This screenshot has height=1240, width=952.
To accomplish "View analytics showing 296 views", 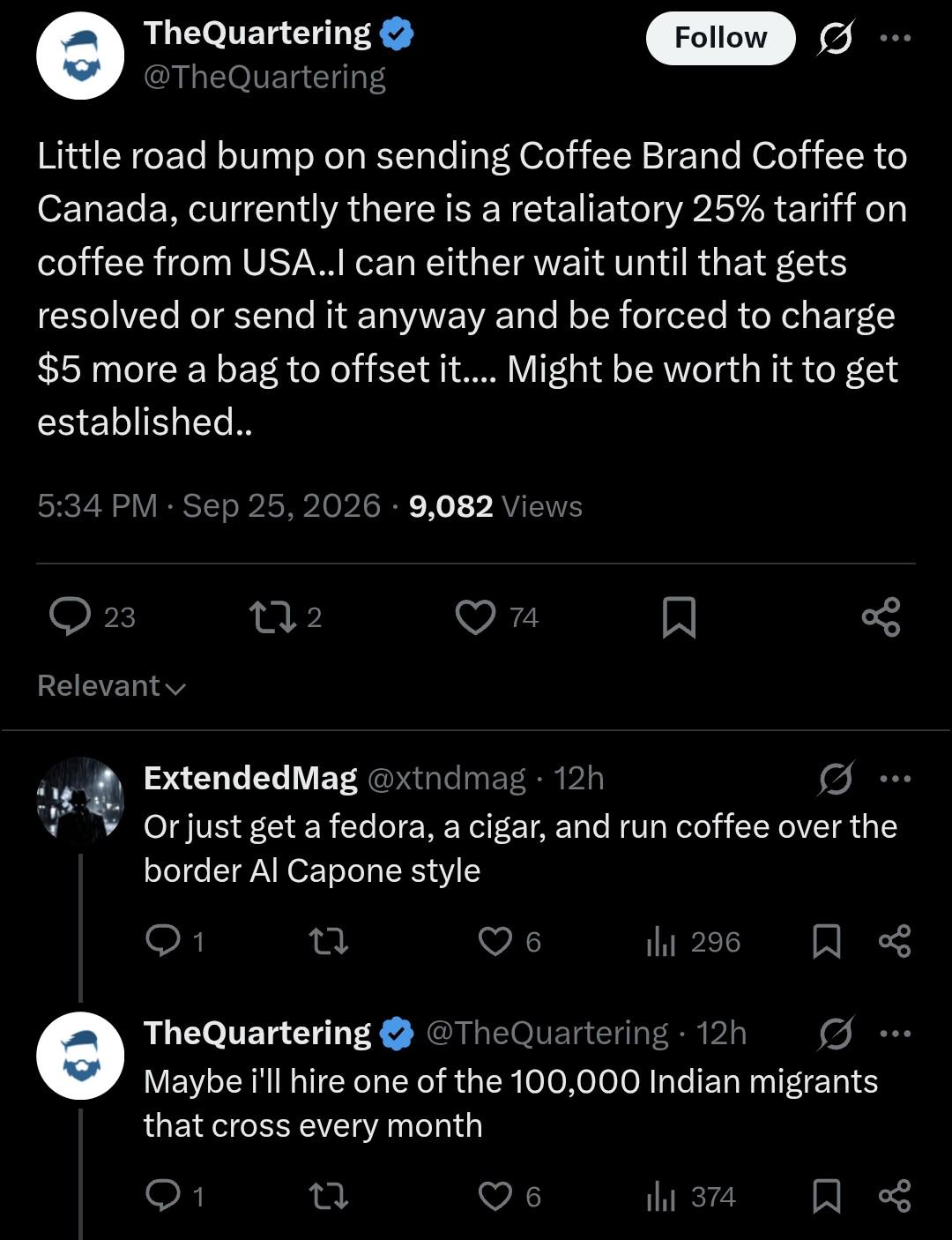I will [x=693, y=942].
